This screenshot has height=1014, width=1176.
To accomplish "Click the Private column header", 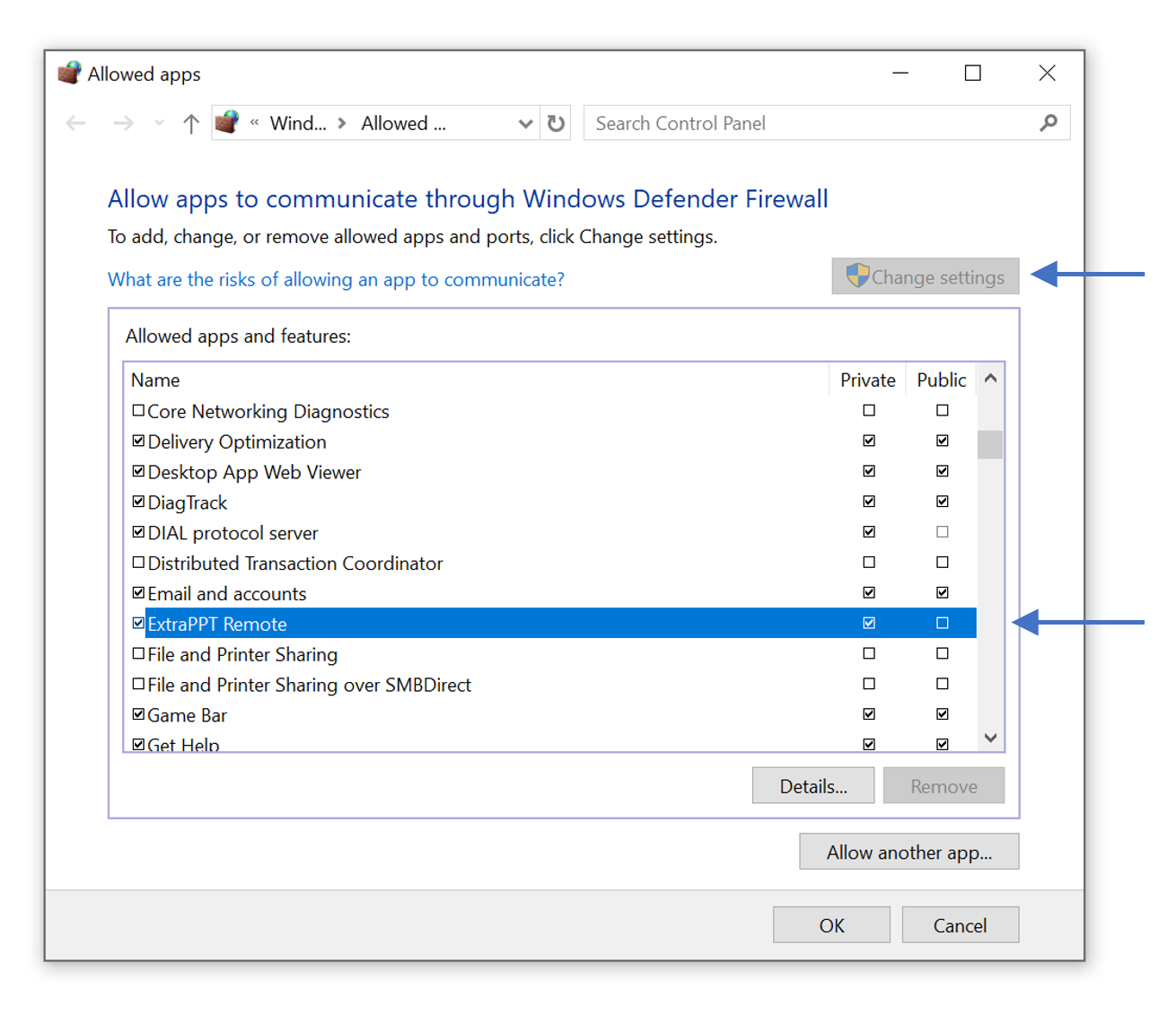I will point(867,380).
